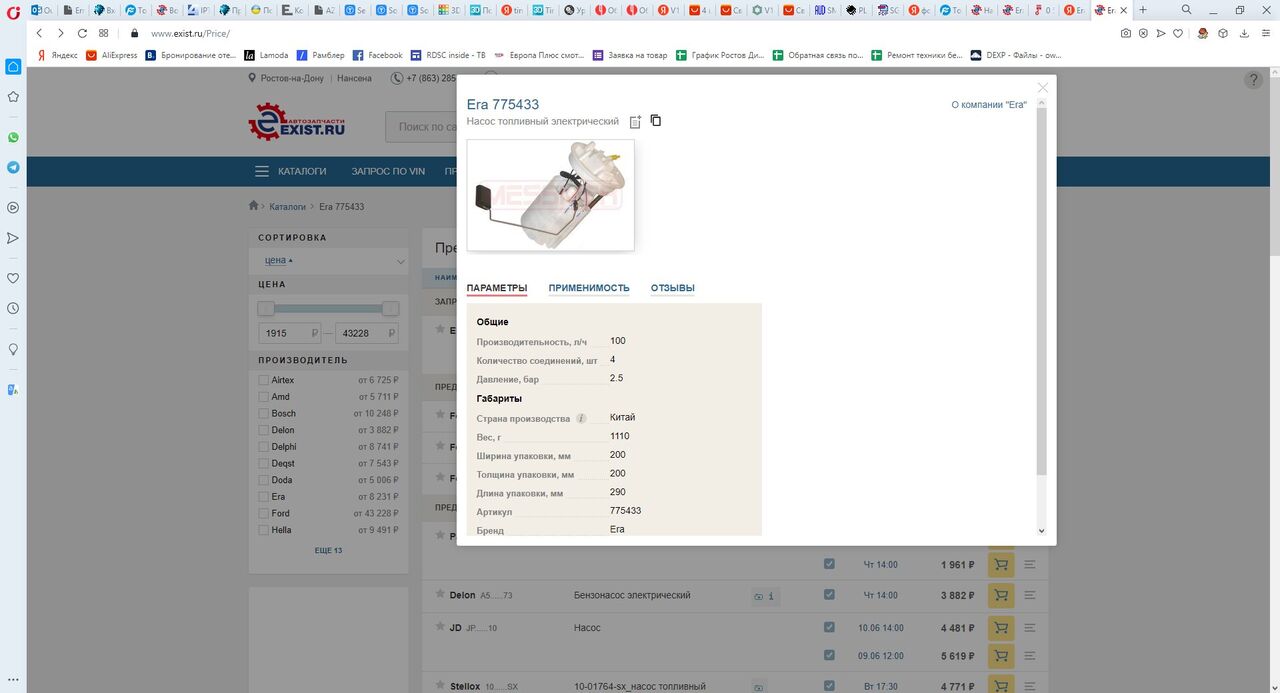Go back in browser navigation

pos(40,33)
